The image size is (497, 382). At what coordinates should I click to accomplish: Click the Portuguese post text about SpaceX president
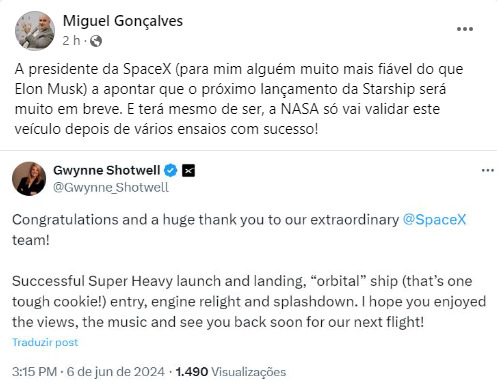coord(239,99)
